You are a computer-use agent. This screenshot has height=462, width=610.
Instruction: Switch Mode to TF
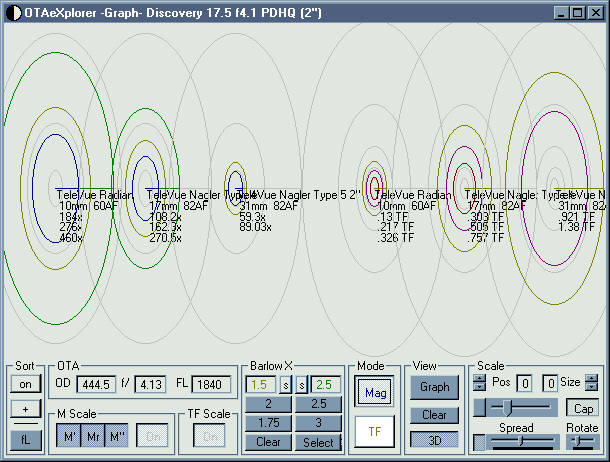(375, 431)
